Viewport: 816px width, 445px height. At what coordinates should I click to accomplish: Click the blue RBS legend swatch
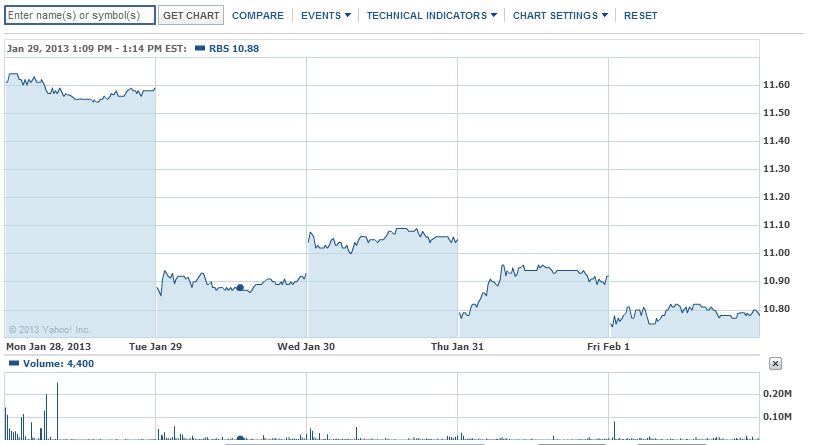pyautogui.click(x=200, y=48)
